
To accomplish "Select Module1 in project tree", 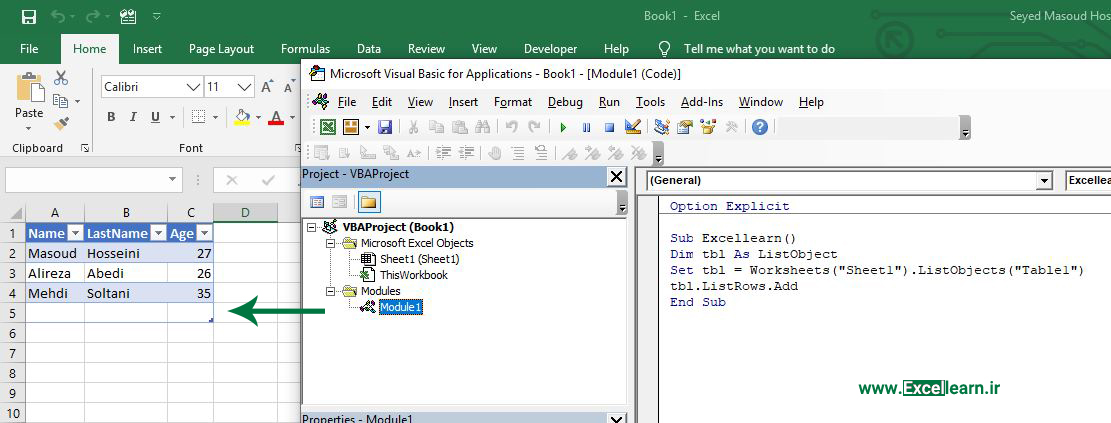I will coord(400,307).
